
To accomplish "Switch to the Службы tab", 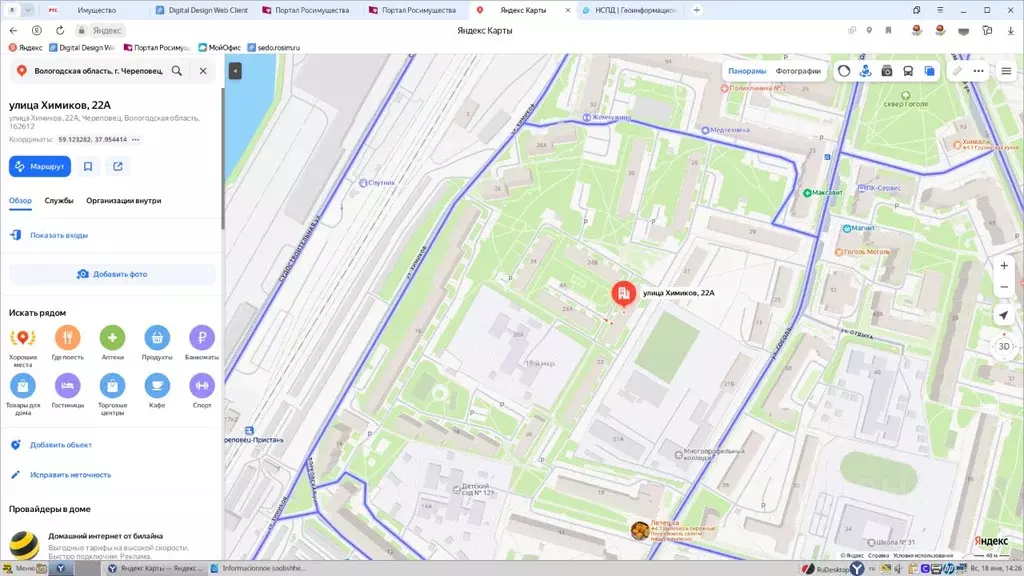I will point(59,201).
